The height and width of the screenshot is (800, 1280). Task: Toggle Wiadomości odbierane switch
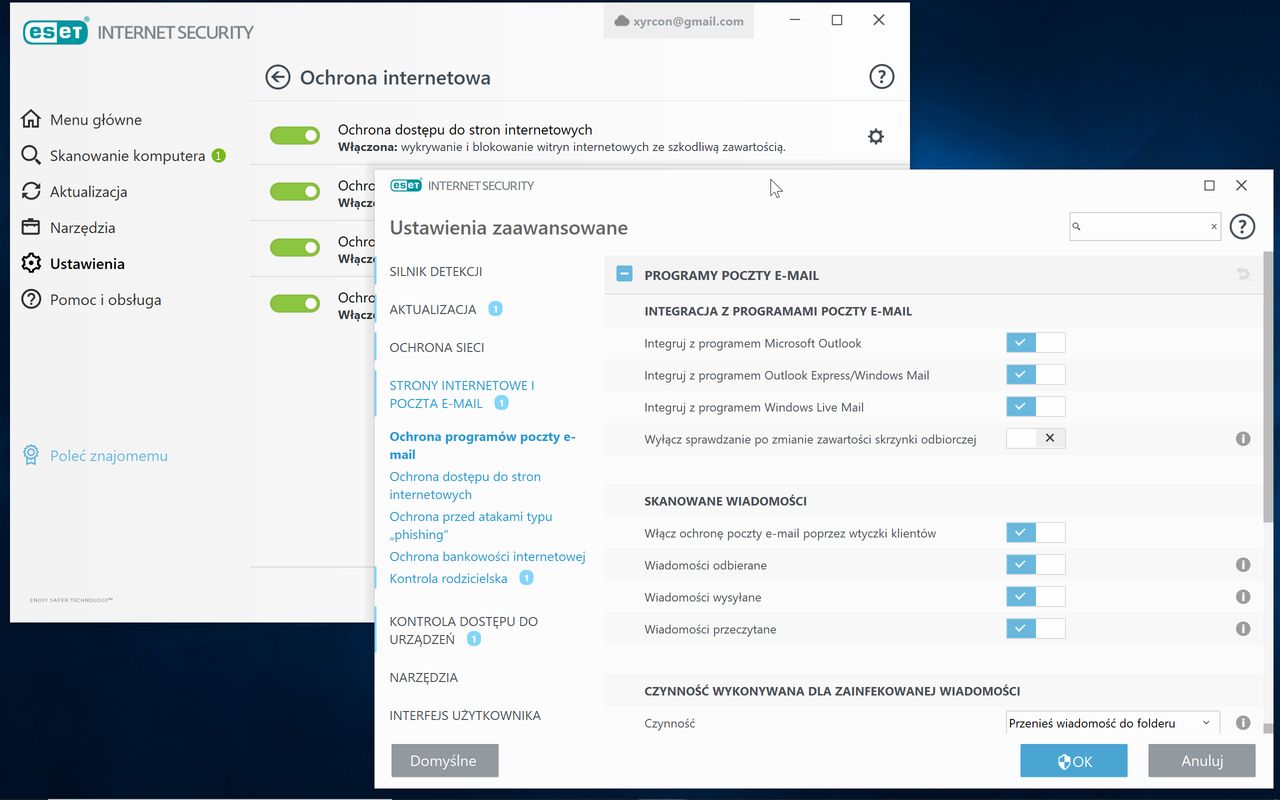click(1035, 565)
